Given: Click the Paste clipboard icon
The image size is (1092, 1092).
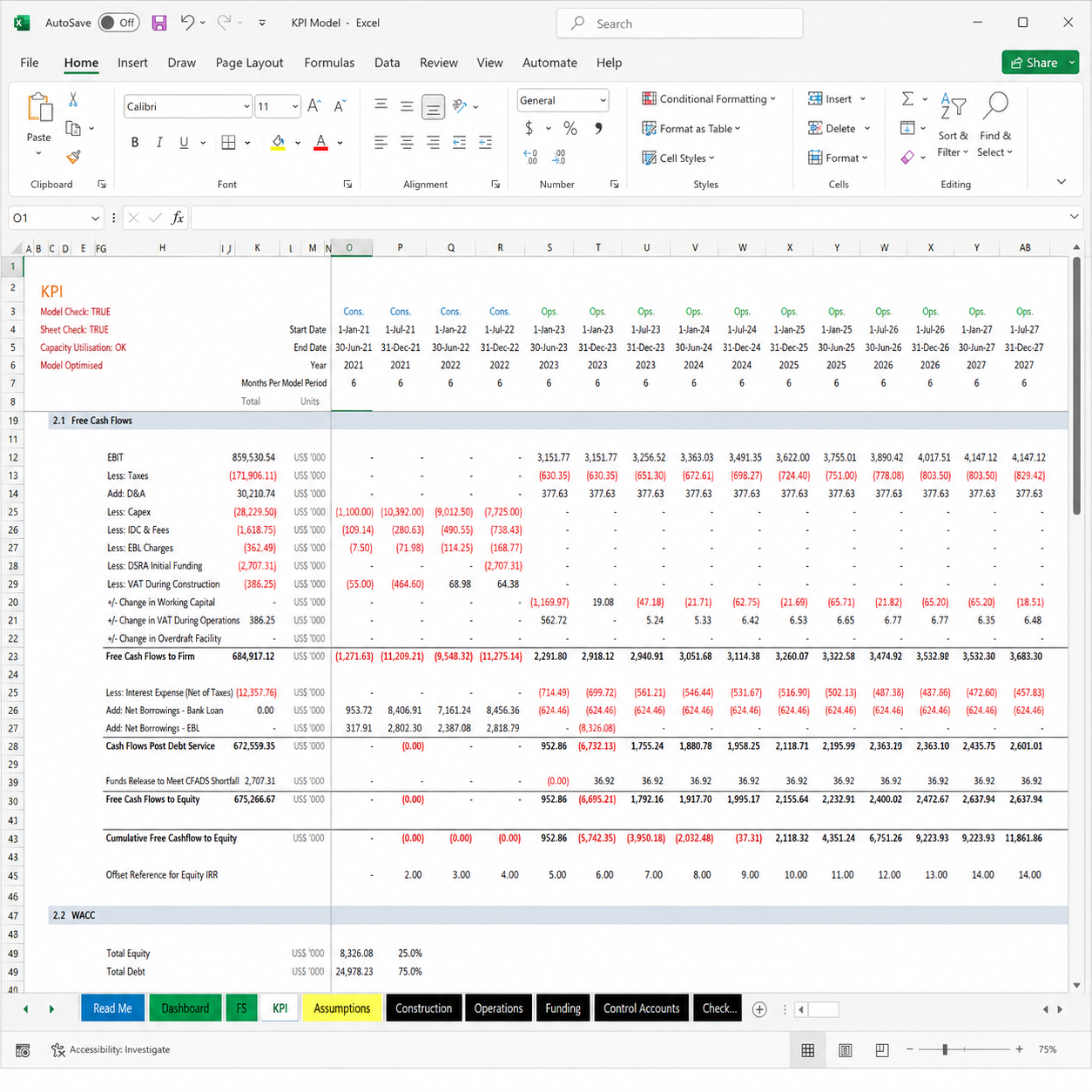Looking at the screenshot, I should click(39, 108).
